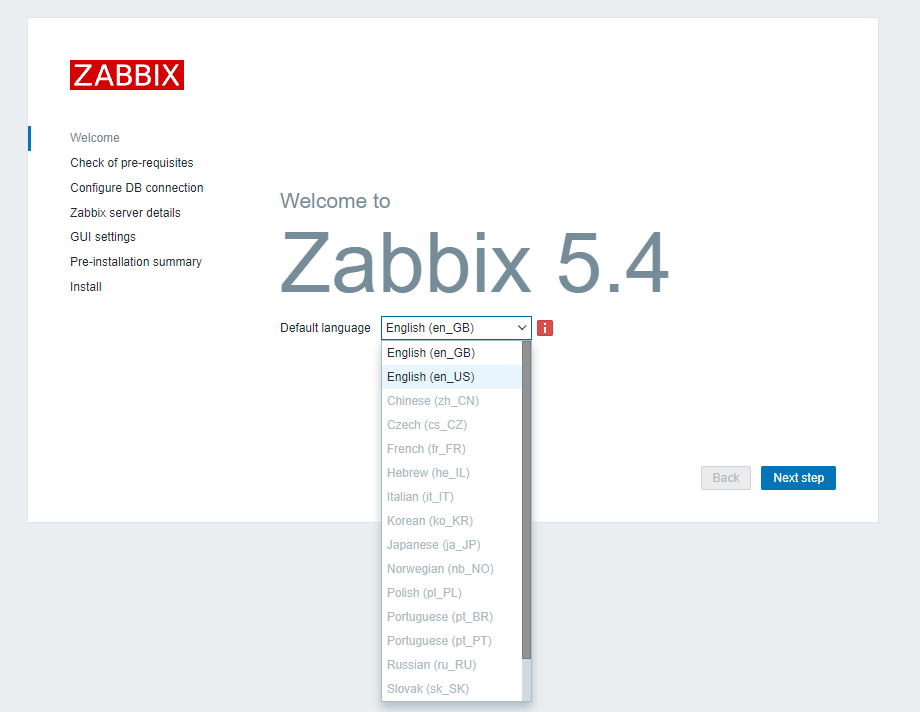Screen dimensions: 920x712
Task: Pick French (fr_FR) from the dropdown
Action: coord(426,449)
